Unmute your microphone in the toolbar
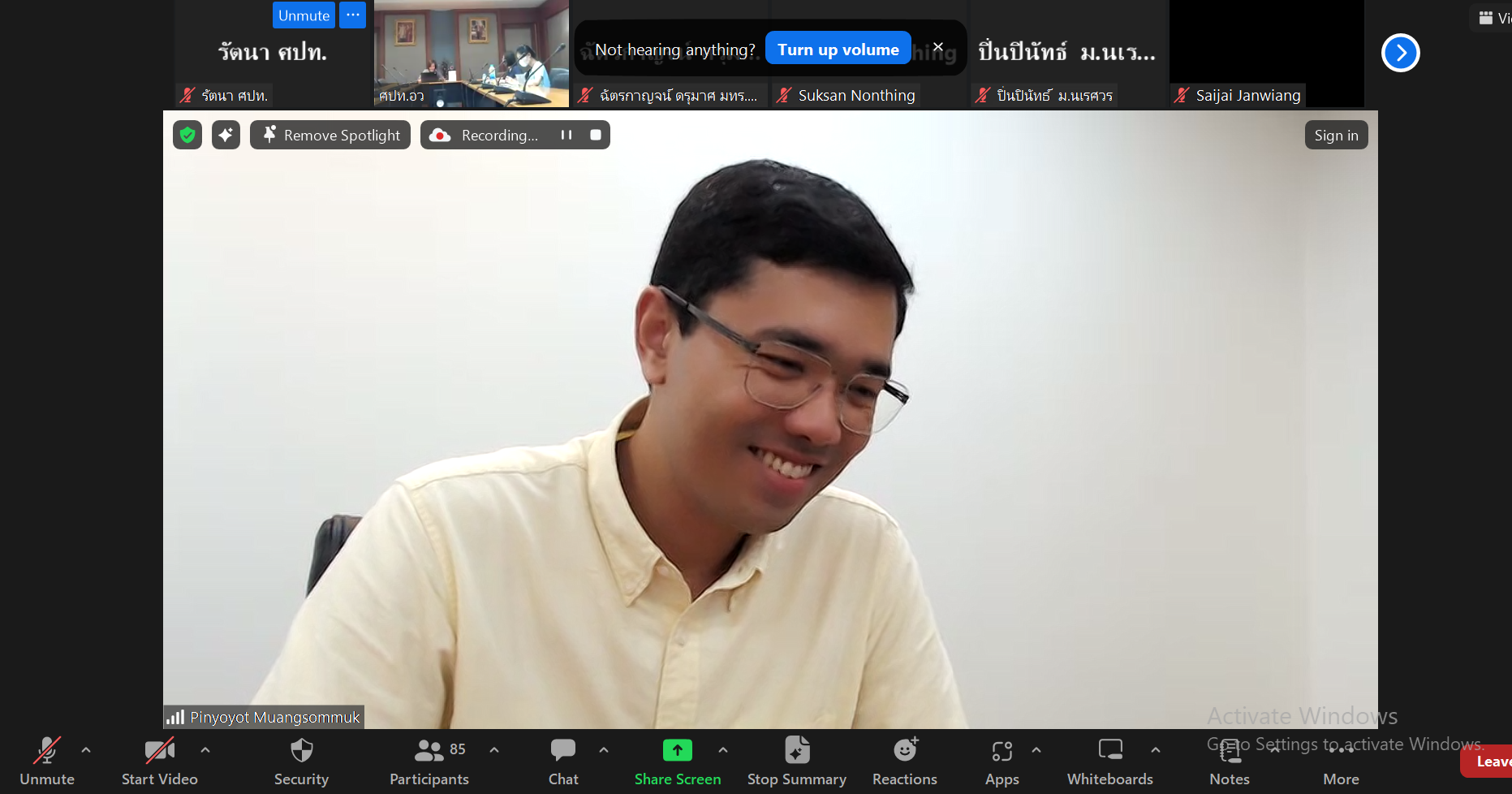The image size is (1512, 794). 47,762
